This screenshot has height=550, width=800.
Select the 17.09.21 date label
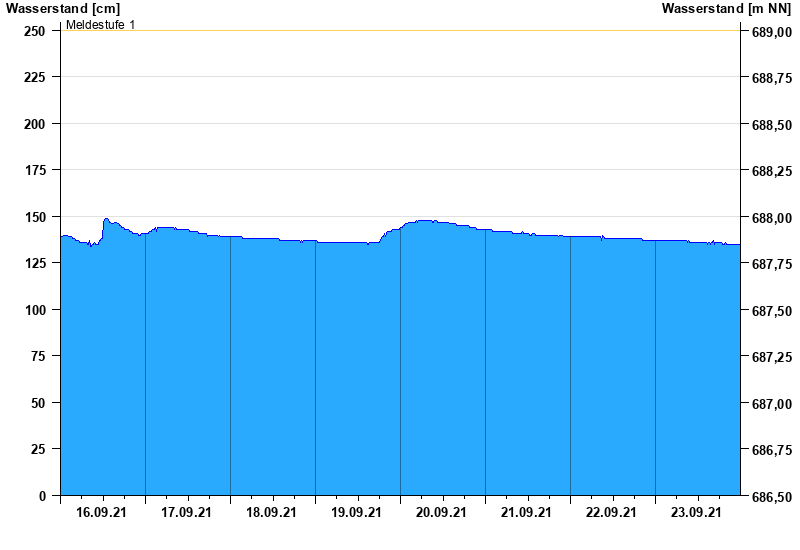click(x=187, y=513)
